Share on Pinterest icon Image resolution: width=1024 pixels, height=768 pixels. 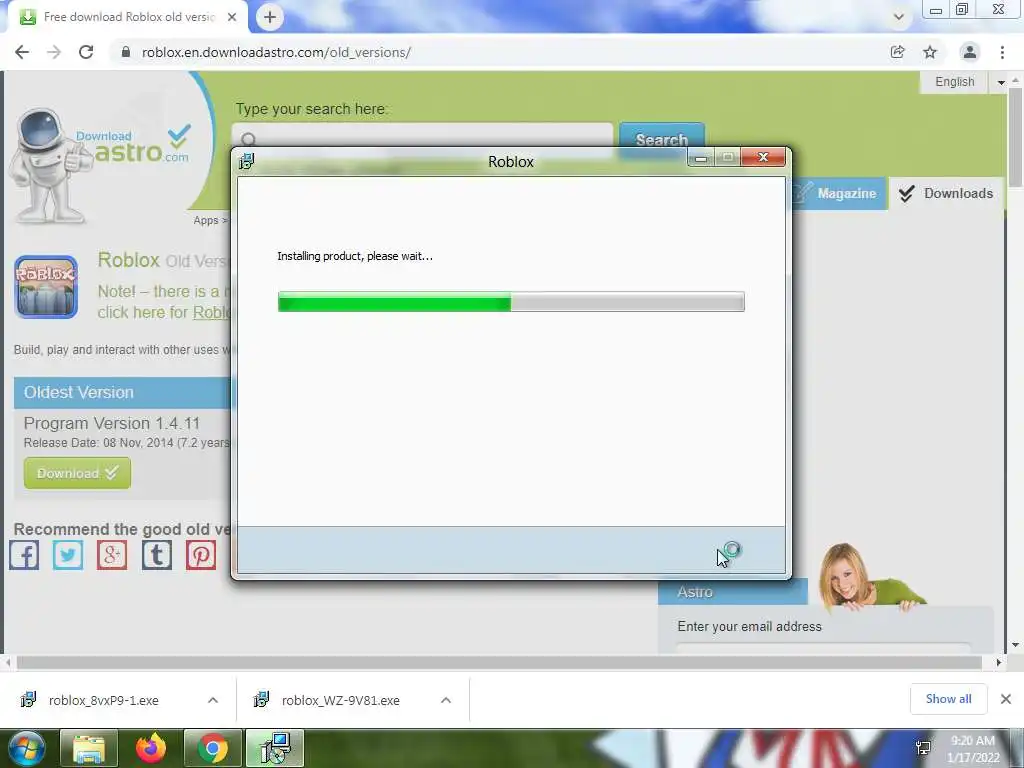click(201, 555)
